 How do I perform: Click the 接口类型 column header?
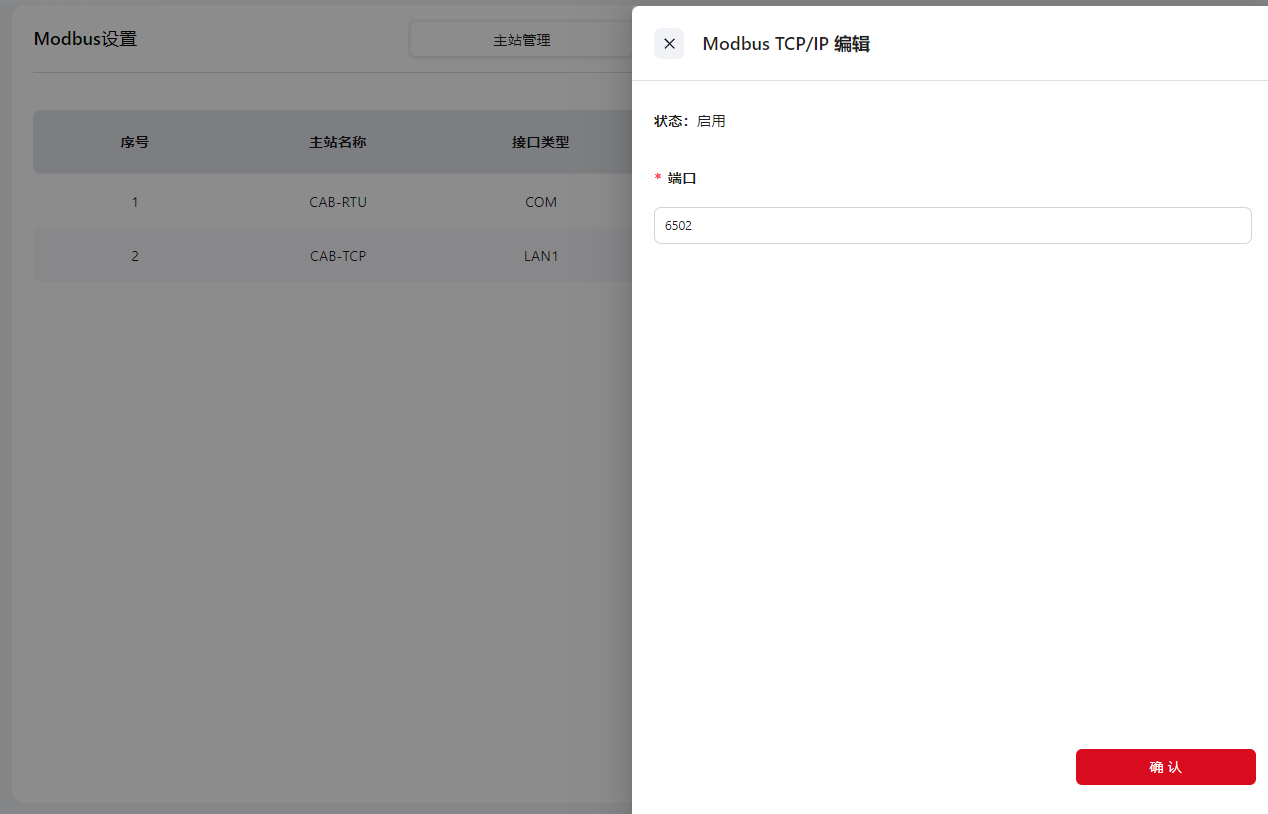tap(541, 143)
